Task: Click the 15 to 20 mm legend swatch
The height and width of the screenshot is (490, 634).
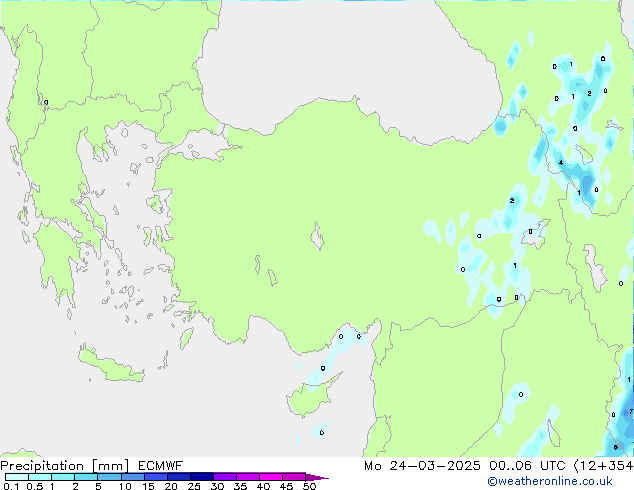Action: (155, 477)
